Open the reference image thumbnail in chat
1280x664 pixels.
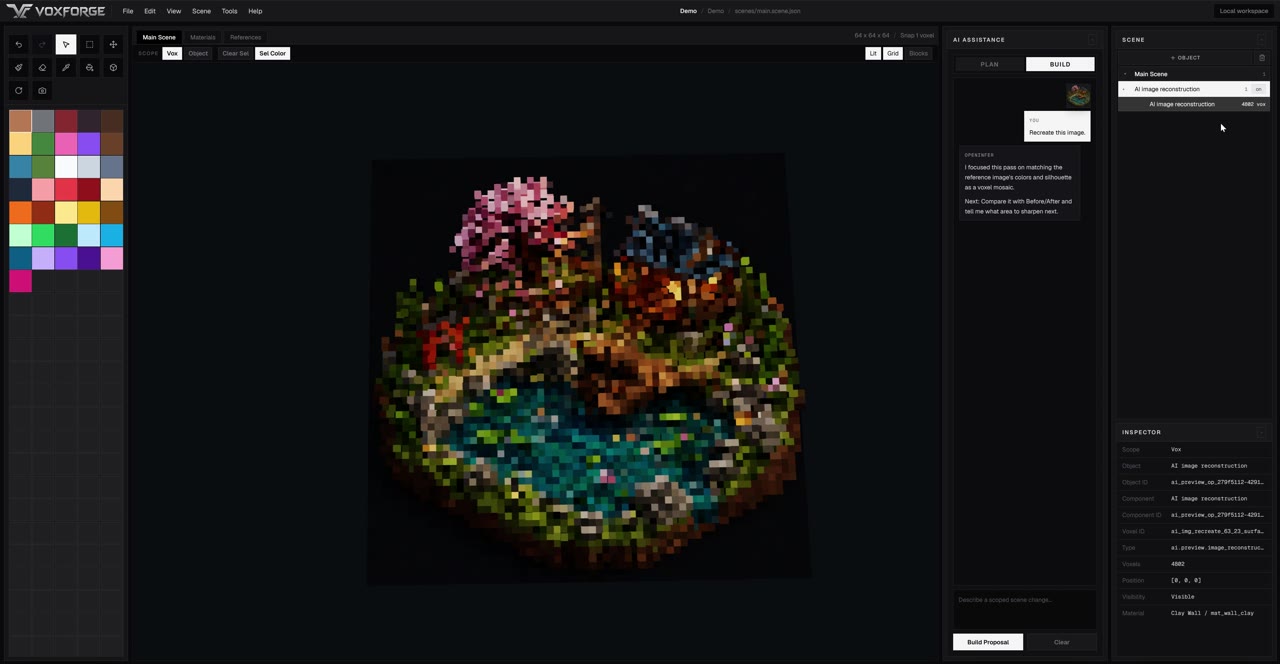coord(1078,95)
